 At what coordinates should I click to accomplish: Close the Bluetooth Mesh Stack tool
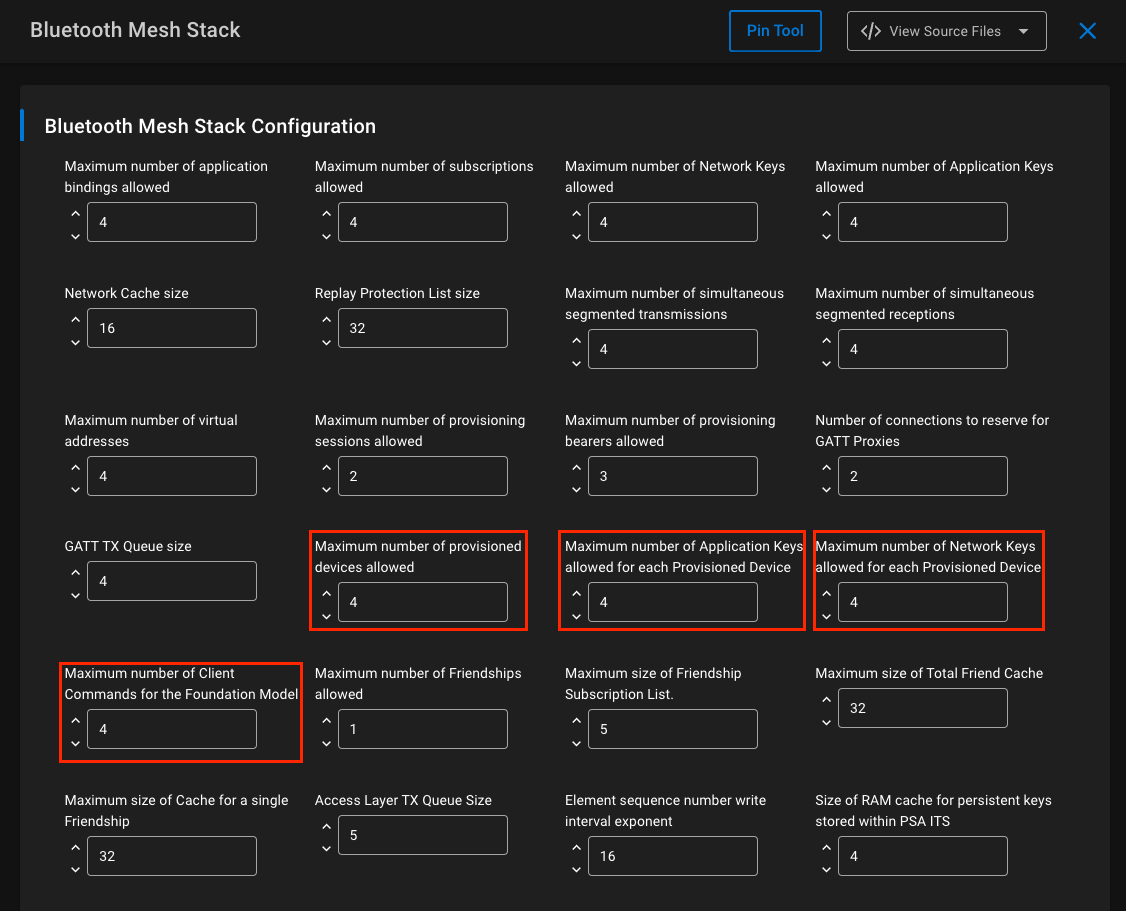(1087, 30)
